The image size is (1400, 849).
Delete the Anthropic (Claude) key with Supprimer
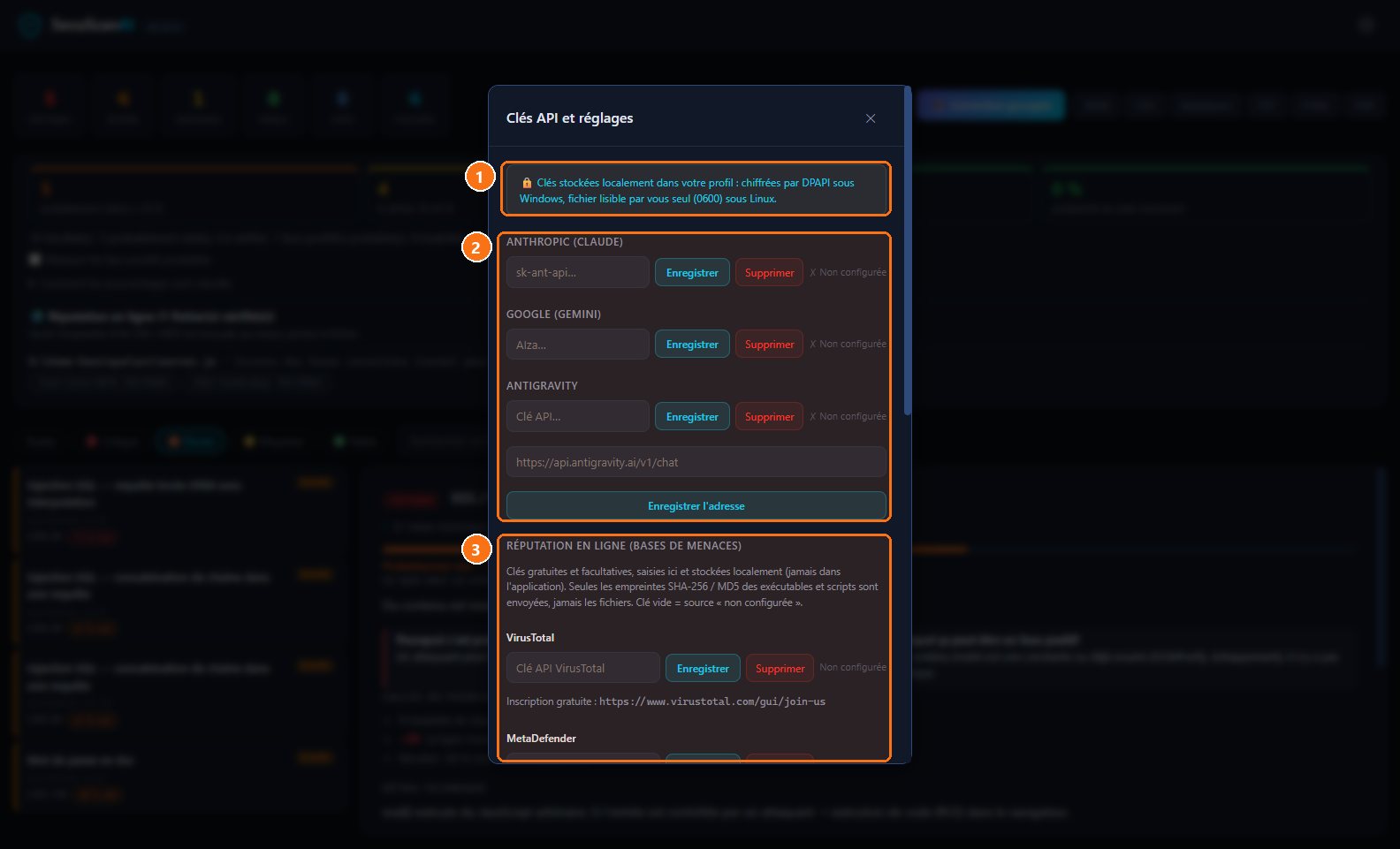tap(769, 272)
